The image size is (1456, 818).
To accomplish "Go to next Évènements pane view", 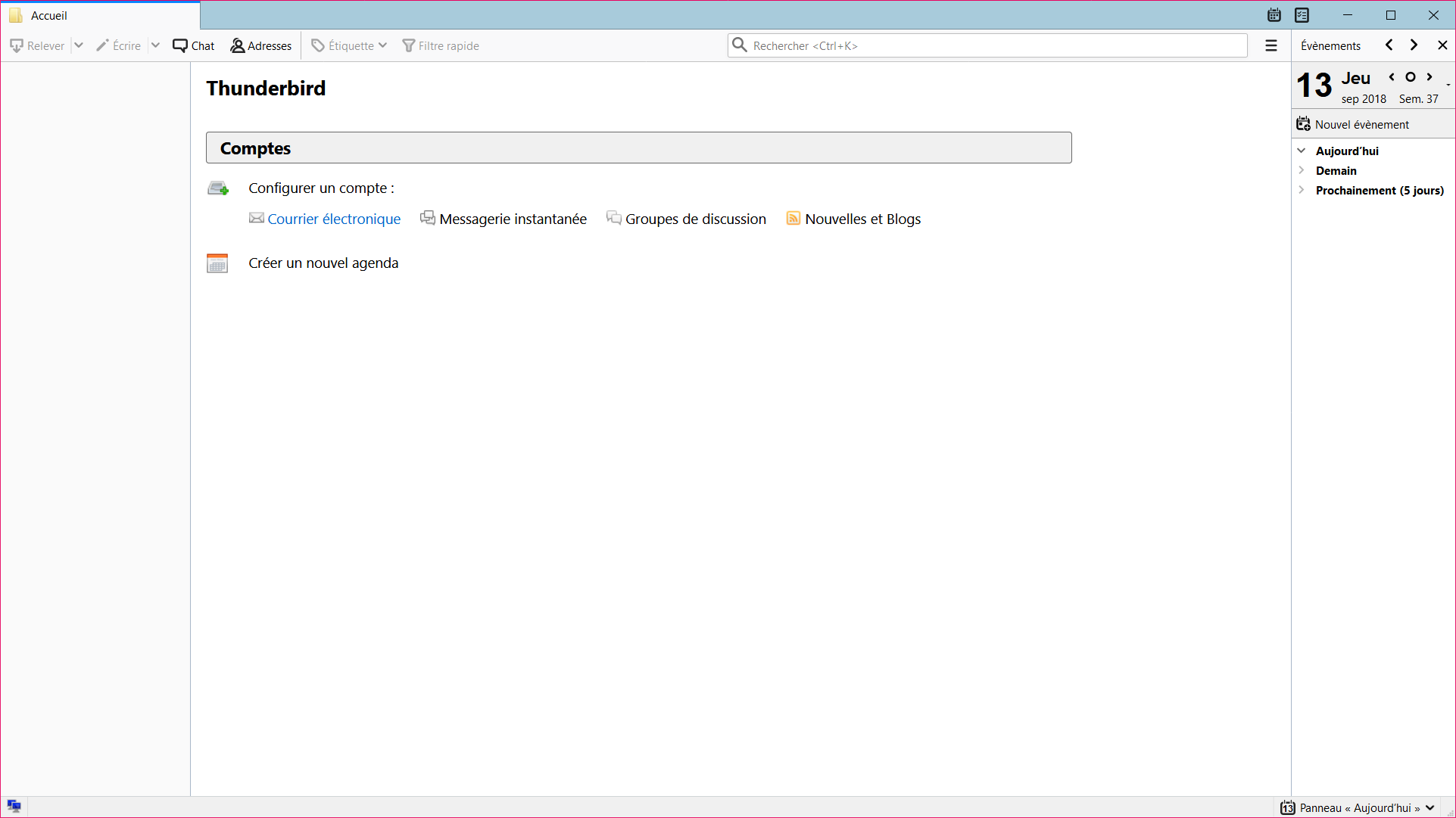I will [x=1414, y=45].
